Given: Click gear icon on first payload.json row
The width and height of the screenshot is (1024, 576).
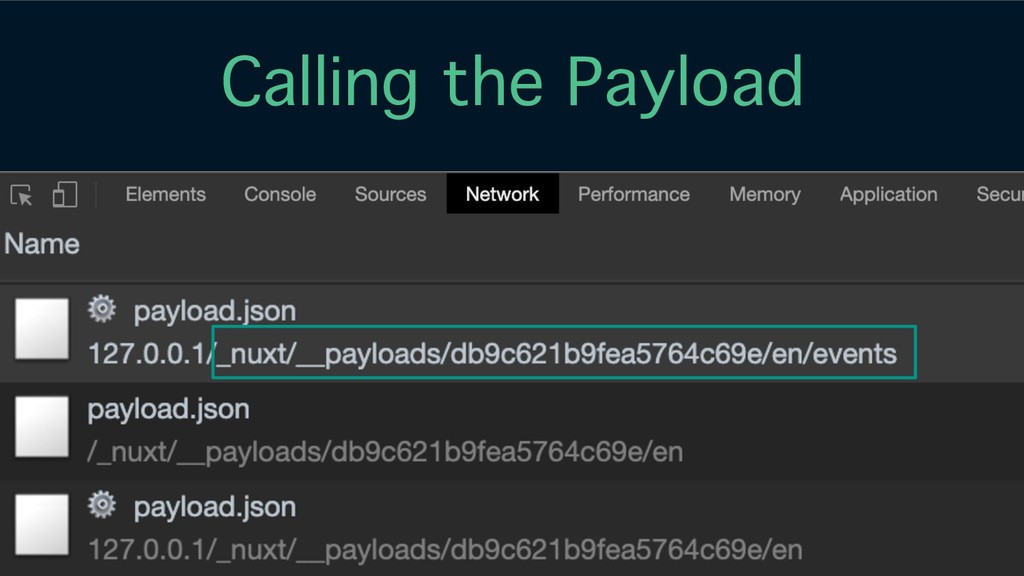Looking at the screenshot, I should click(102, 309).
